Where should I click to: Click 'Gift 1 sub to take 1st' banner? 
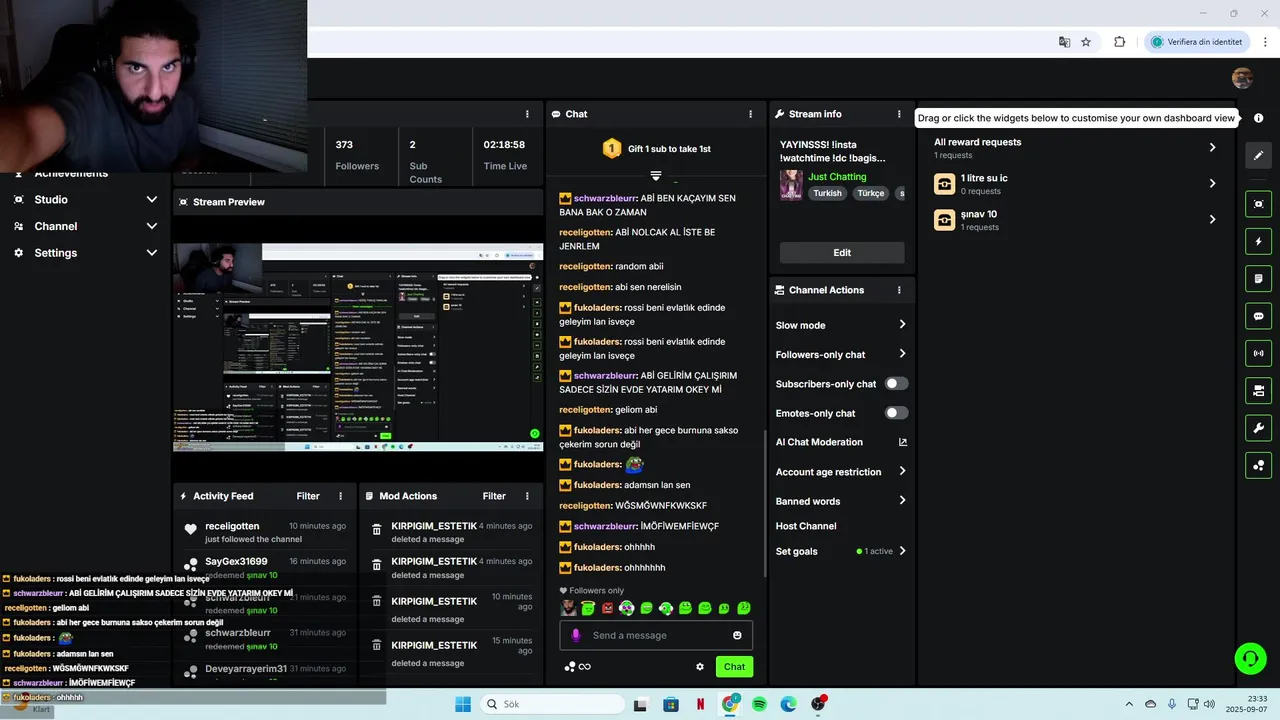click(656, 149)
